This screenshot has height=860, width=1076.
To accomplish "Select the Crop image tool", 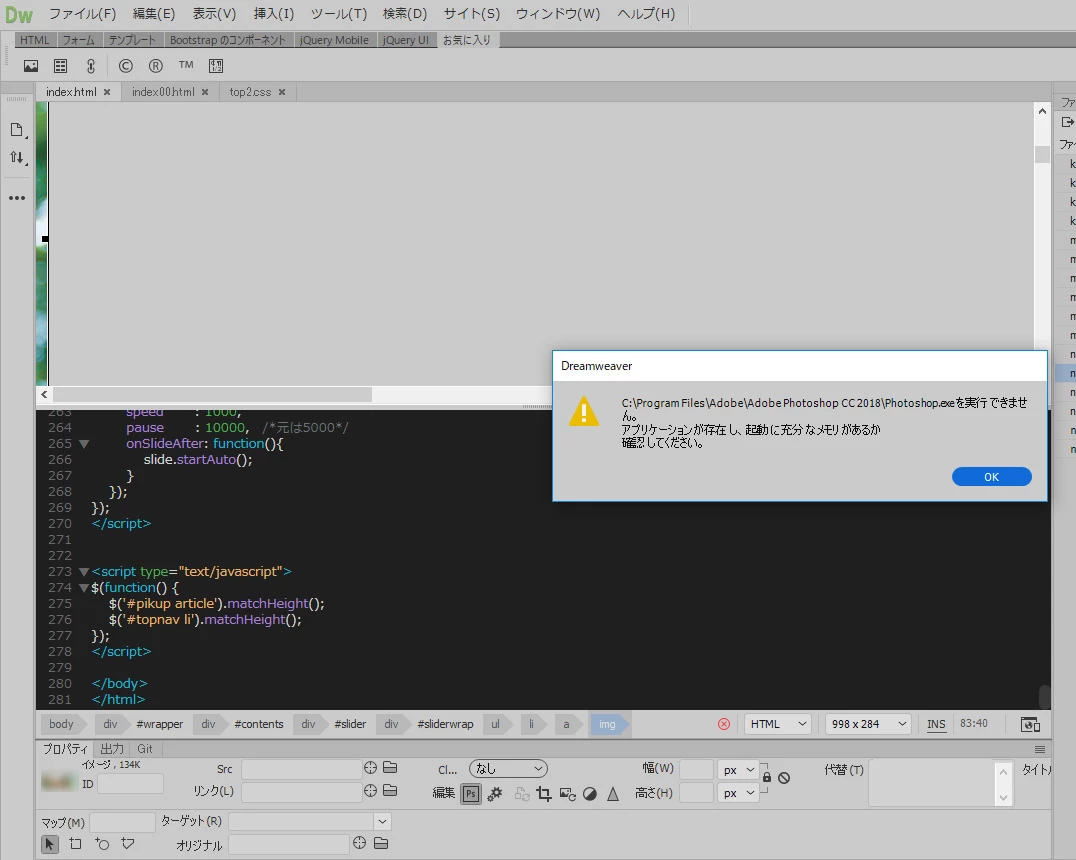I will click(544, 794).
